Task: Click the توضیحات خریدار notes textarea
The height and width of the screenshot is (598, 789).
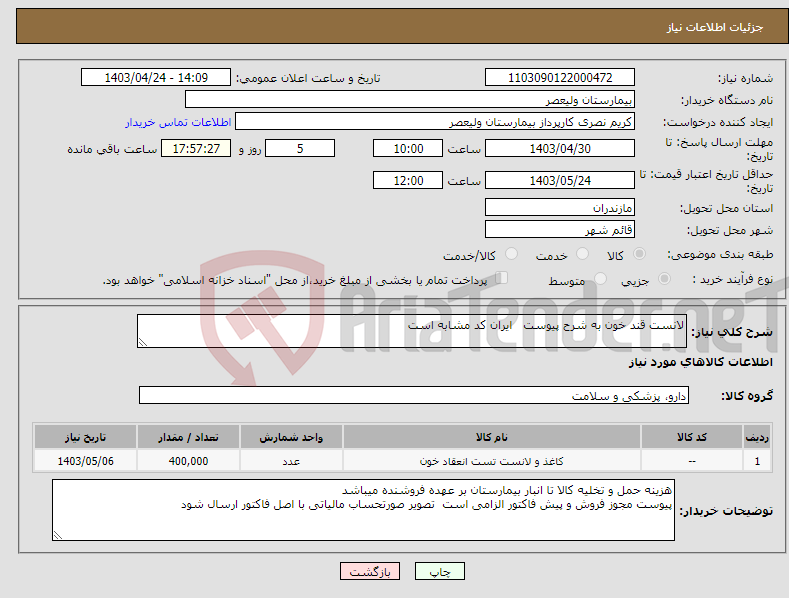Action: (363, 510)
